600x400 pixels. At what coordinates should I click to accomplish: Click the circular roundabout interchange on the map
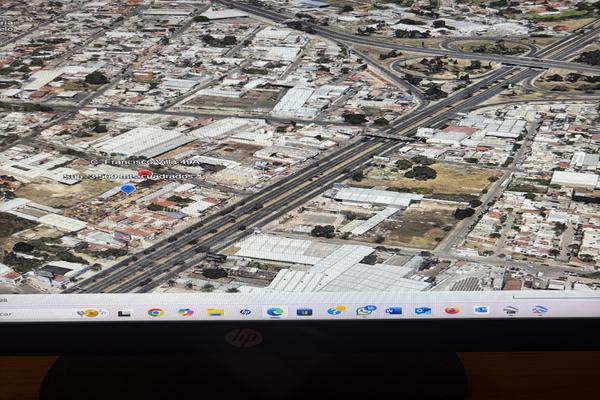coord(489,47)
